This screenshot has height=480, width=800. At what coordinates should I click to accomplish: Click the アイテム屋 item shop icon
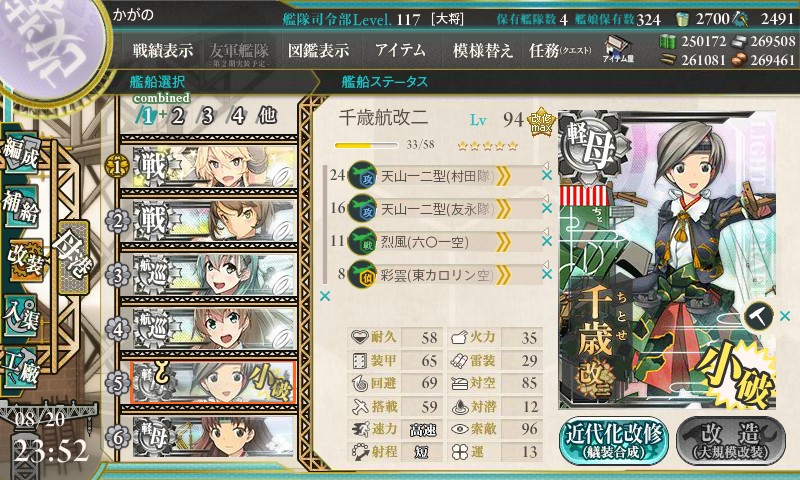pos(617,49)
